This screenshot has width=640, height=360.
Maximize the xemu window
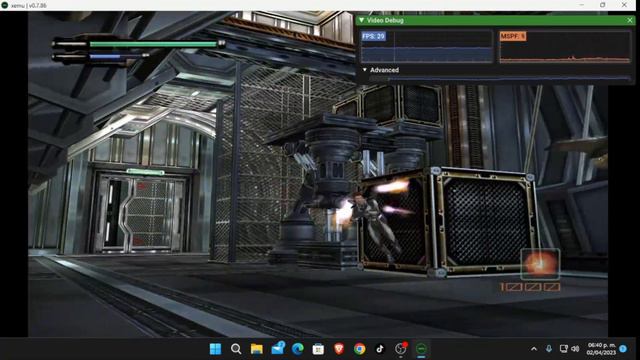(x=603, y=5)
